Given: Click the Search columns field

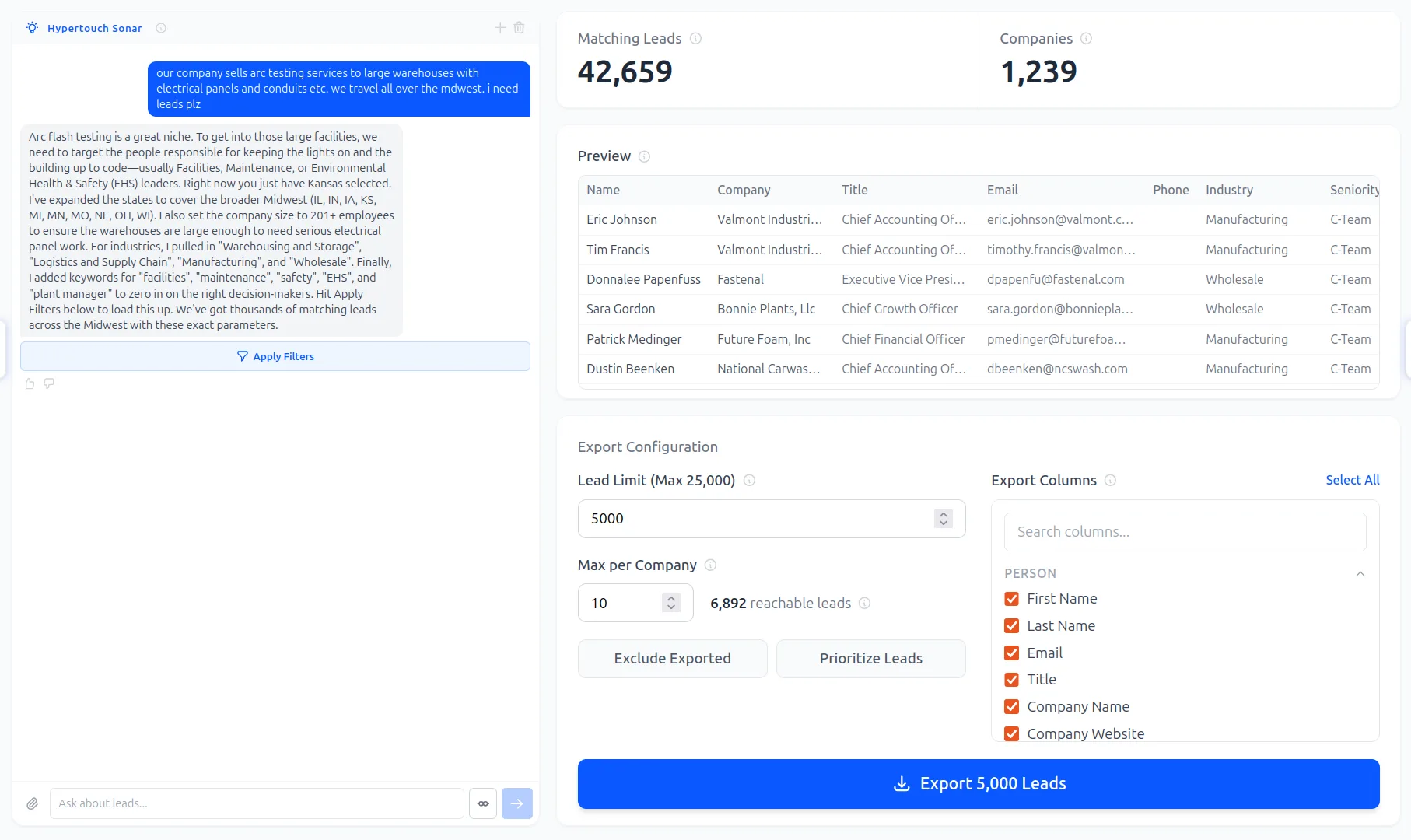Looking at the screenshot, I should (1185, 532).
